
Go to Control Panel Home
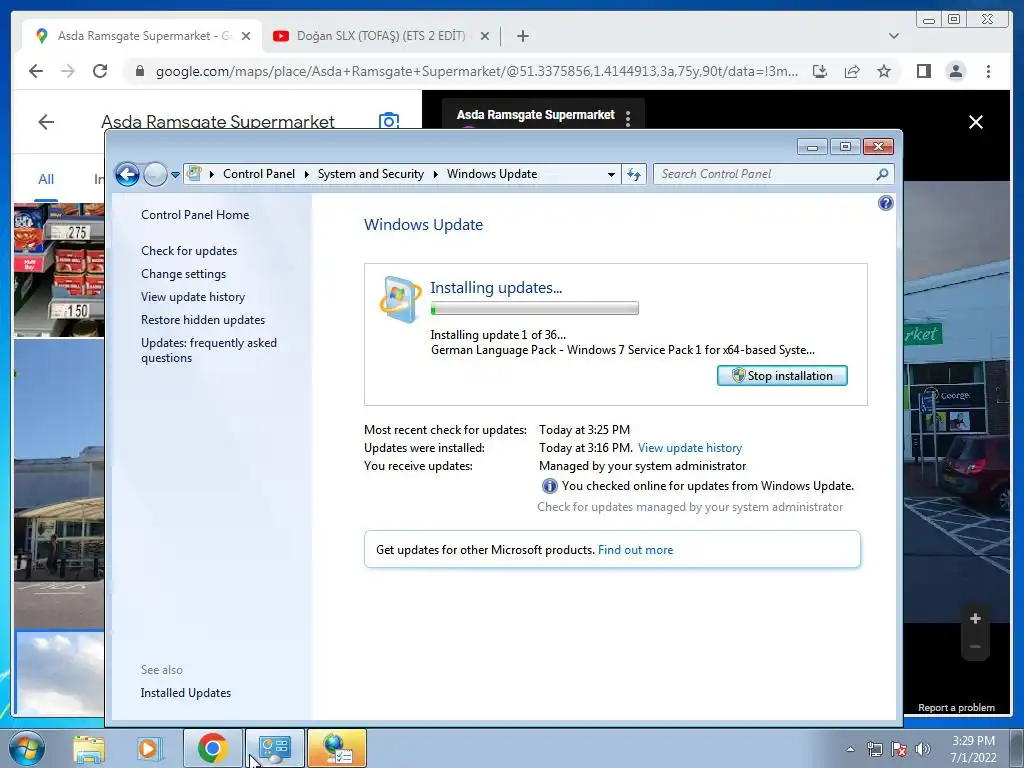[195, 215]
